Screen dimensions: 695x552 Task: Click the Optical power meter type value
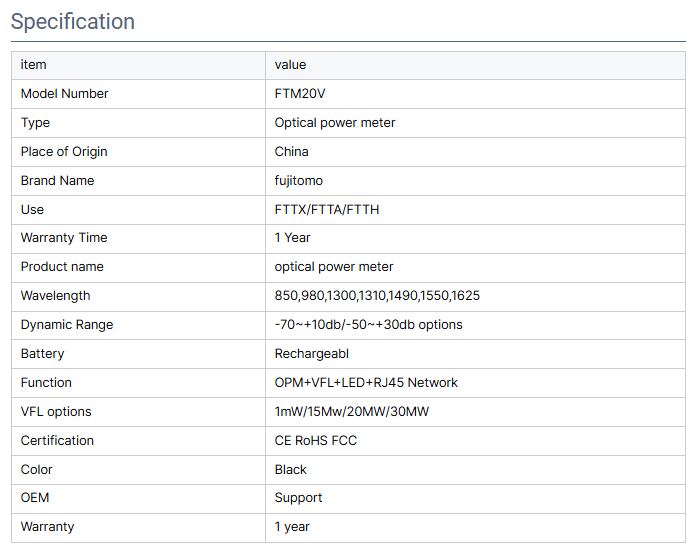pyautogui.click(x=335, y=122)
